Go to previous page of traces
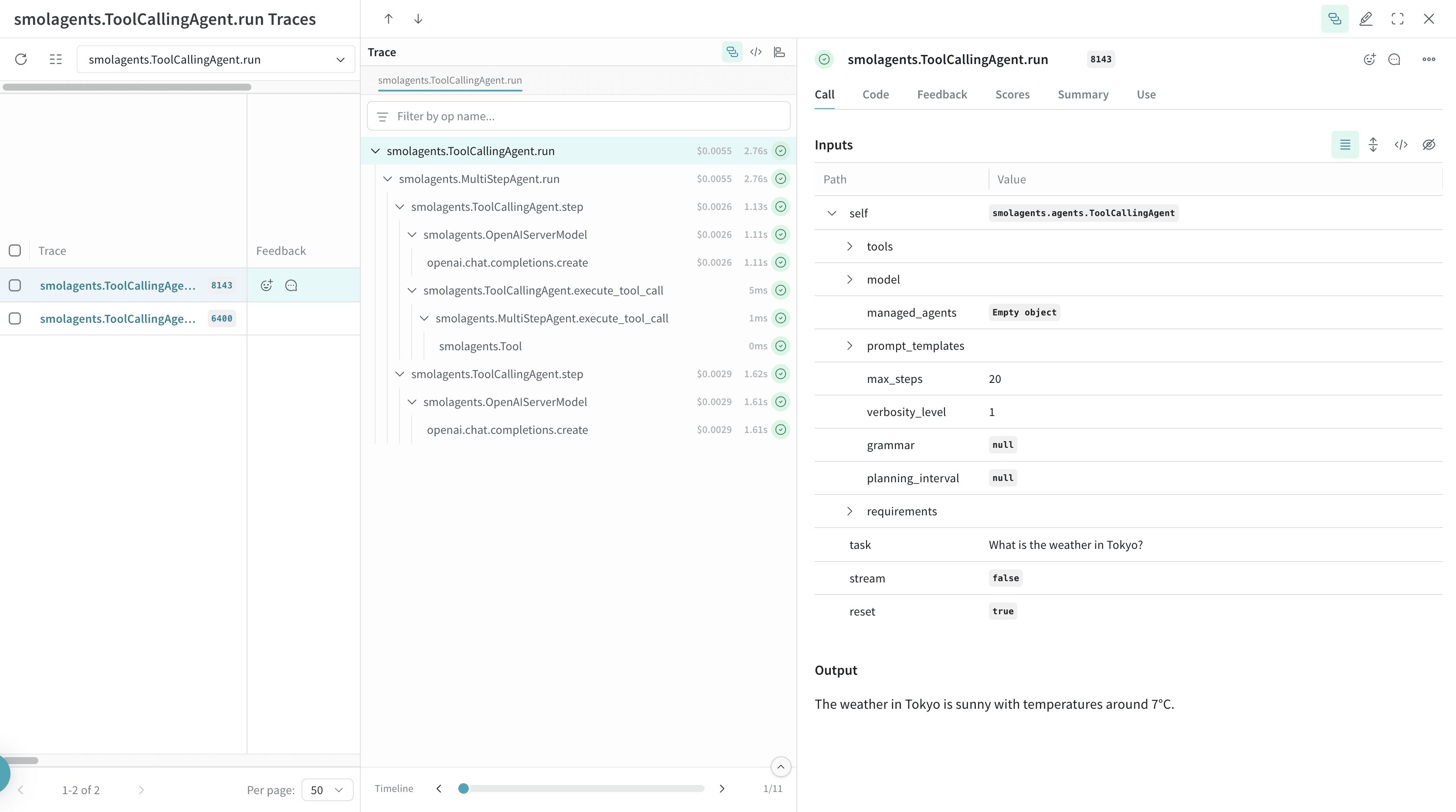 click(21, 790)
